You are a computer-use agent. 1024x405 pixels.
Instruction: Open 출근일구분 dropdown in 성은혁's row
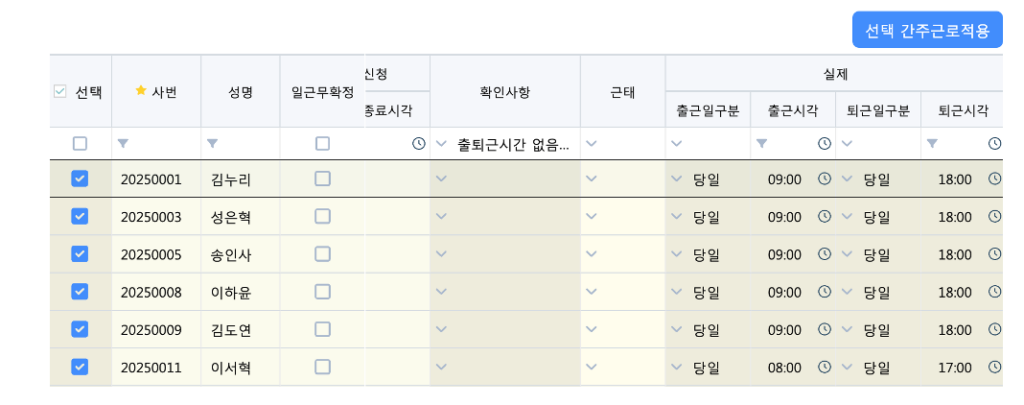676,217
